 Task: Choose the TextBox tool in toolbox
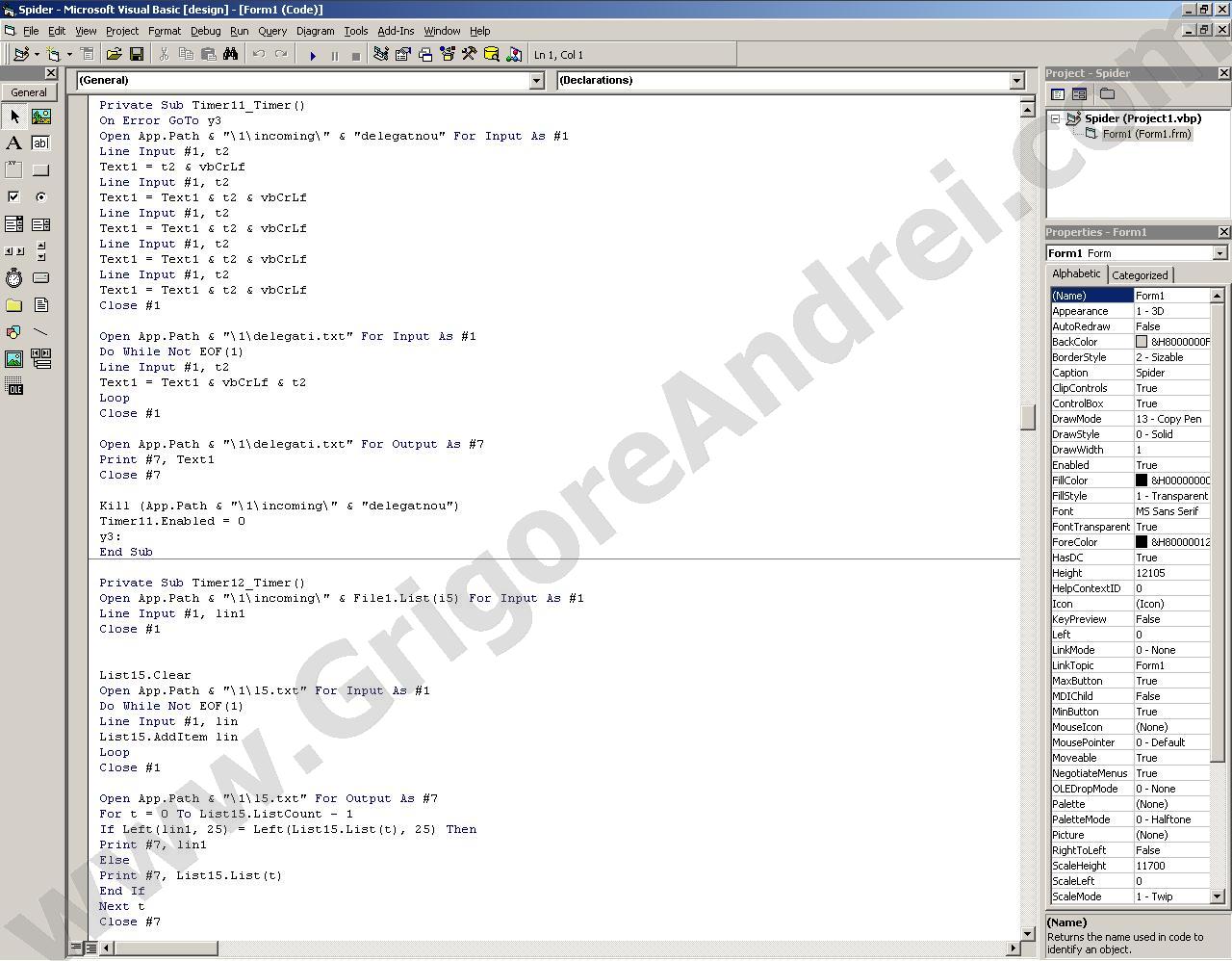[x=40, y=143]
